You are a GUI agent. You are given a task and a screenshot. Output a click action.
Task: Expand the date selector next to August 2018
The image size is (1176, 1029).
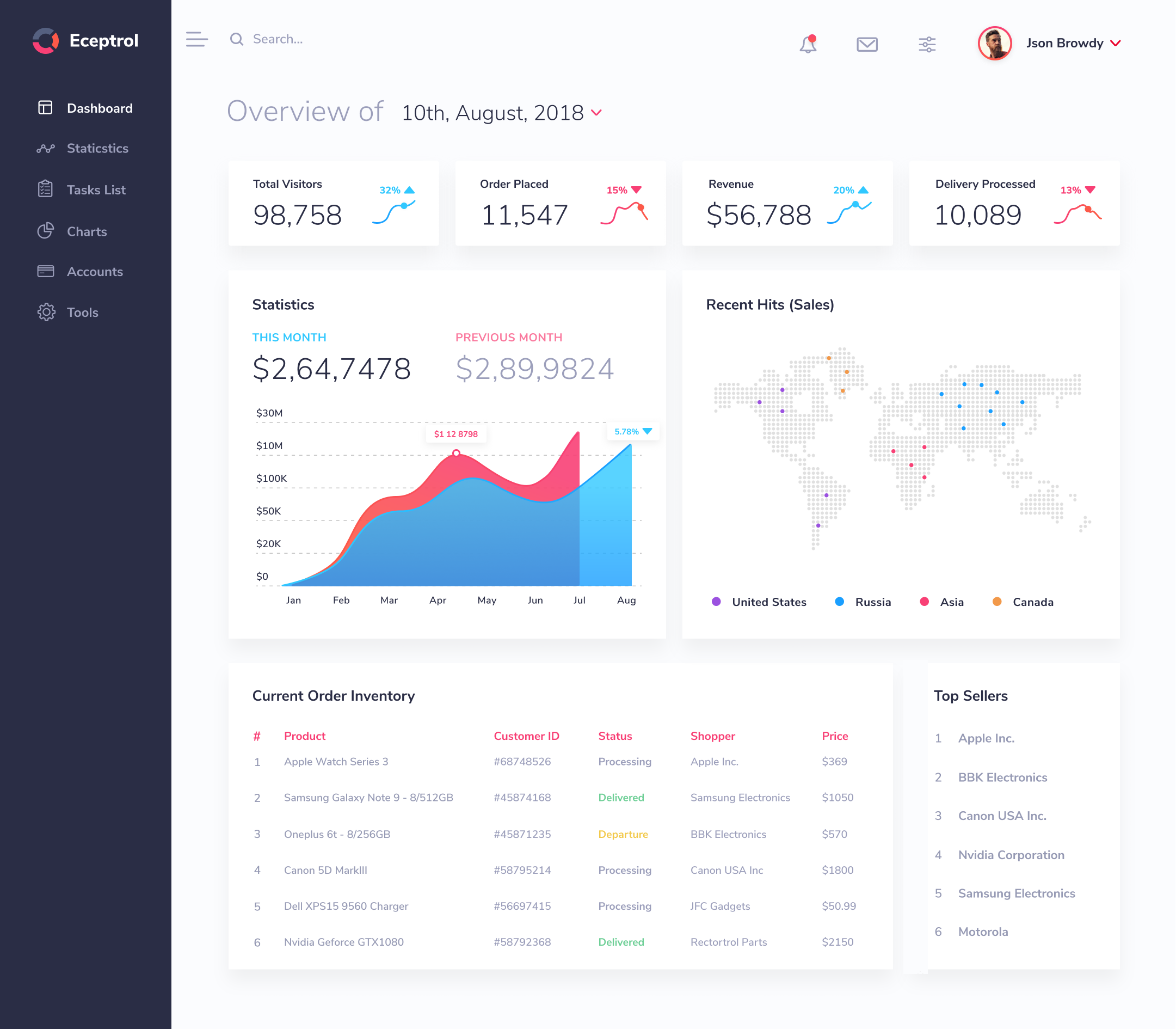pyautogui.click(x=596, y=113)
